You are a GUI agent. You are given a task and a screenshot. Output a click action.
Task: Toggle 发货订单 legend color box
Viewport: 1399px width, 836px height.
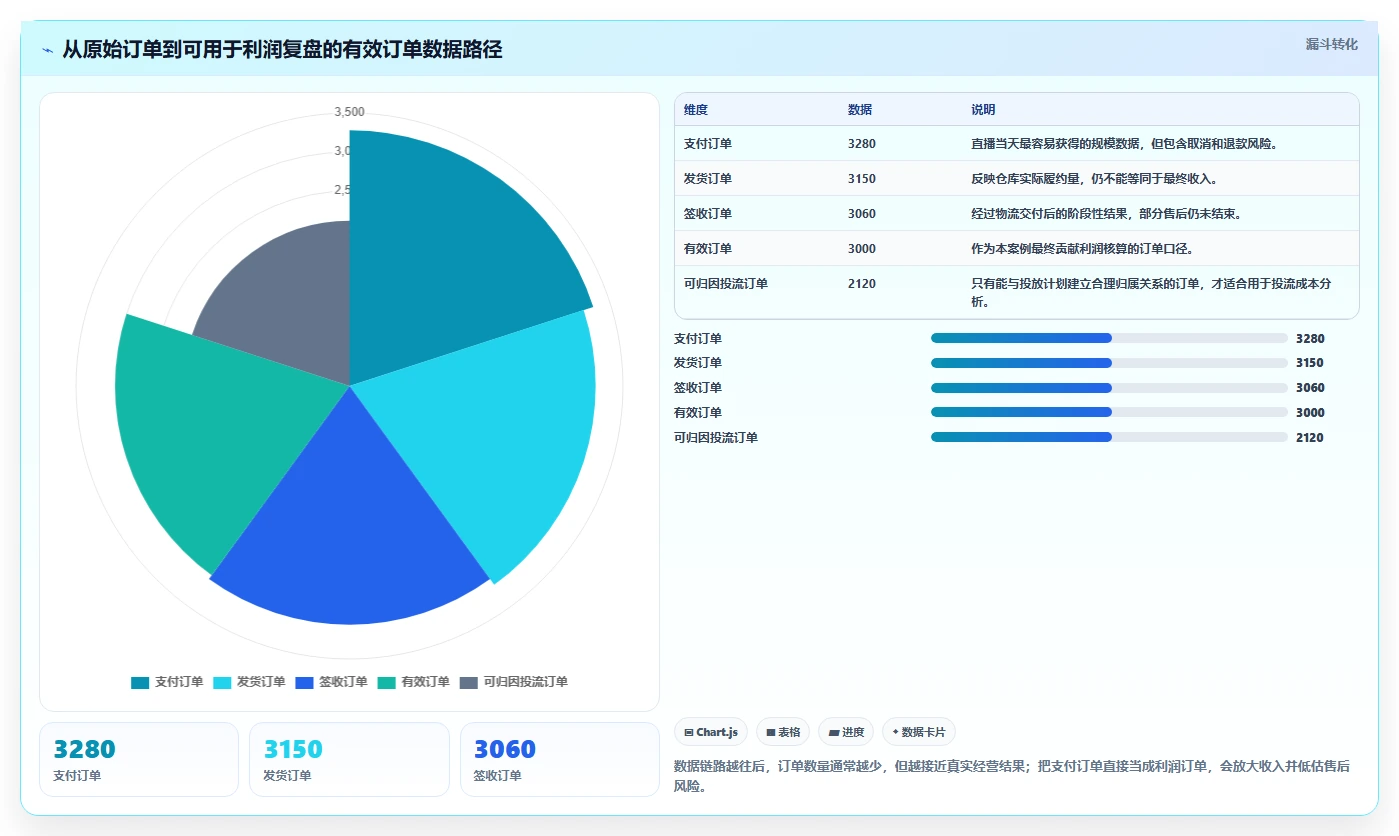point(222,682)
